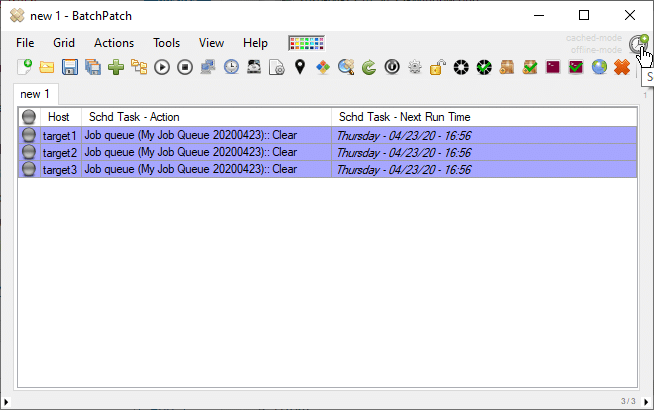This screenshot has height=410, width=654.
Task: Switch to the 'new 1' grid tab
Action: pyautogui.click(x=35, y=94)
